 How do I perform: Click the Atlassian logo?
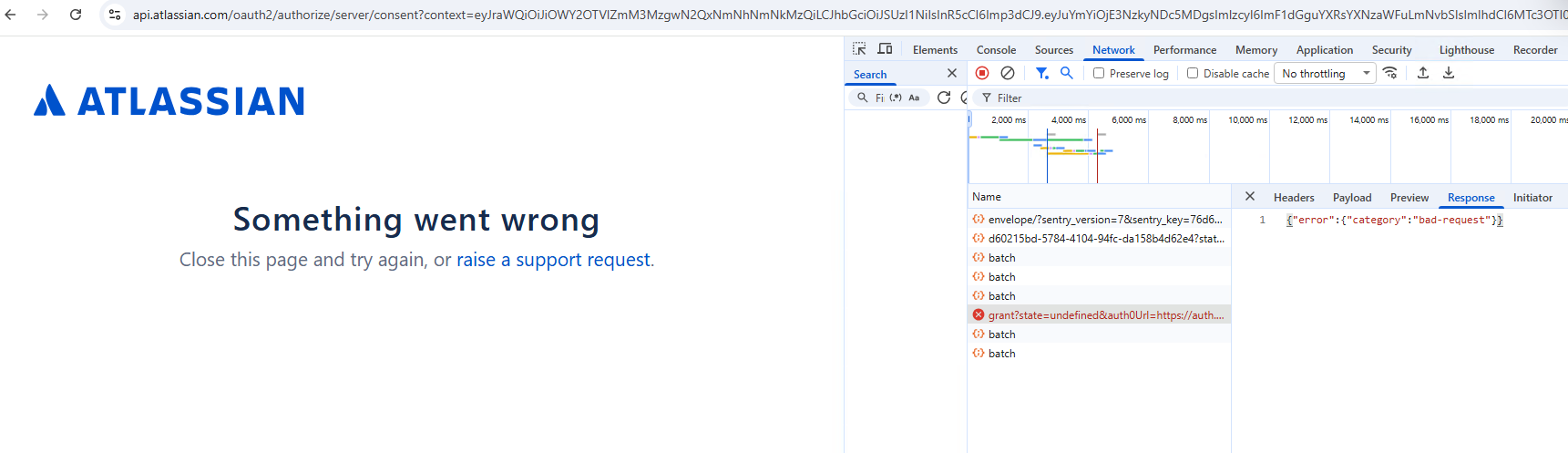pos(169,101)
